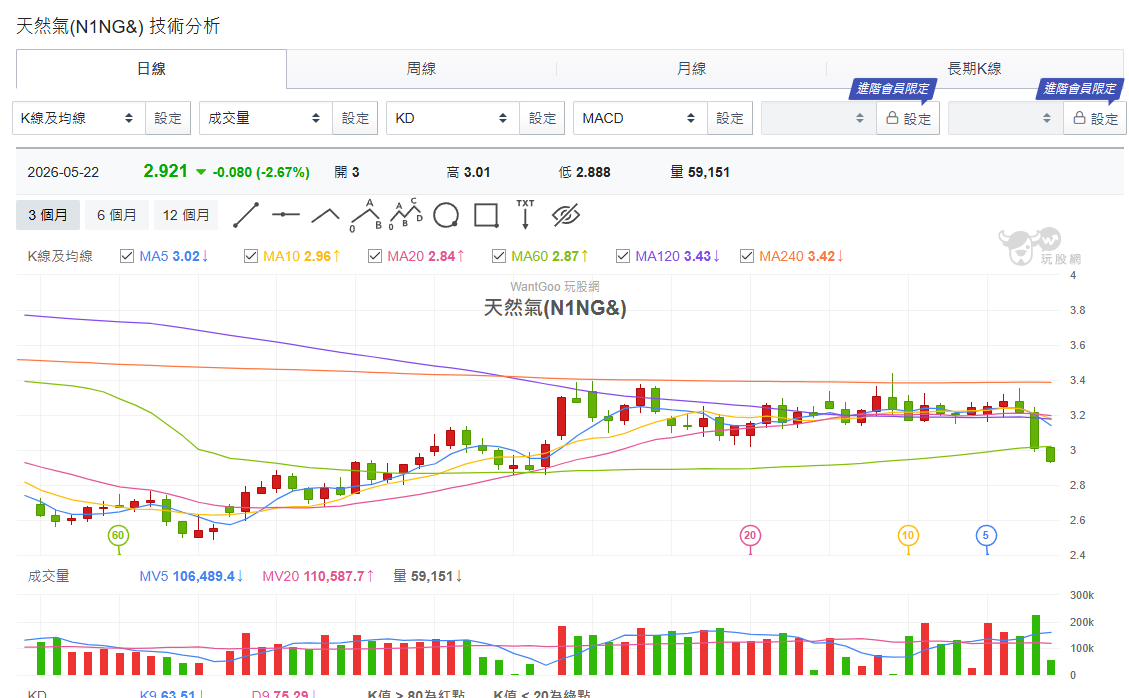
Task: Select the trend line drawing tool
Action: [246, 215]
